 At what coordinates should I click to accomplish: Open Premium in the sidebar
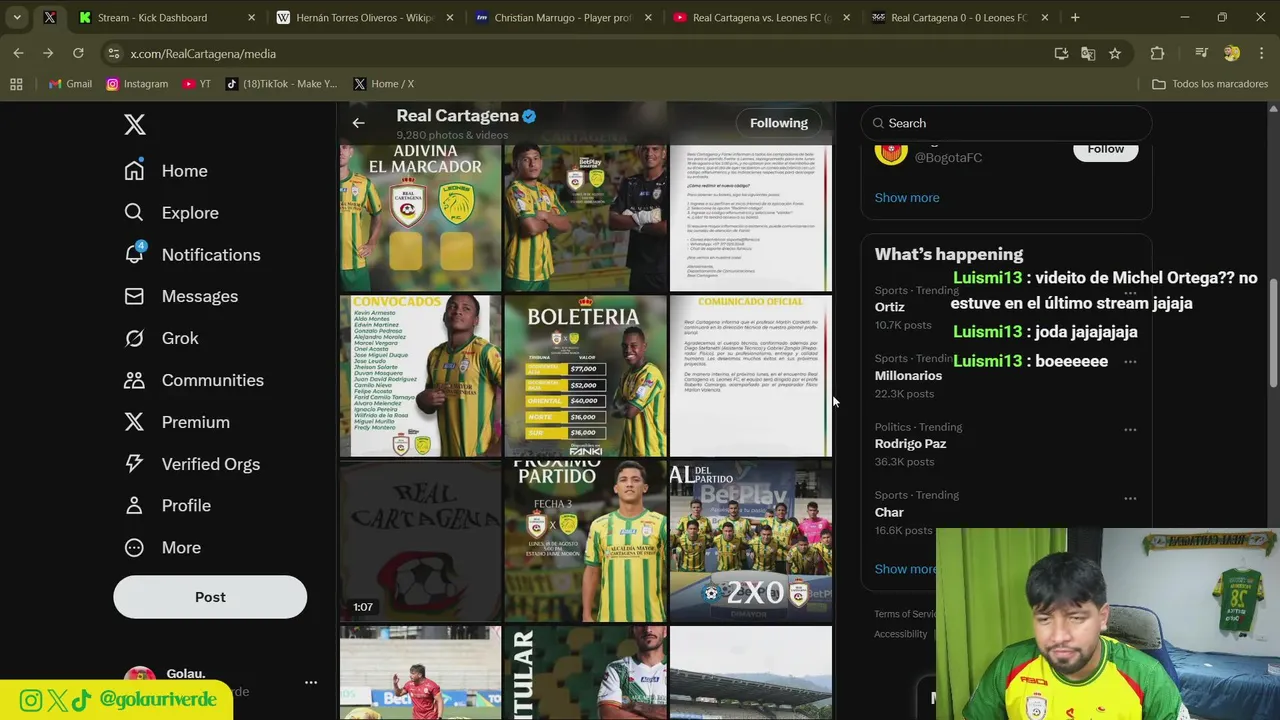[177, 423]
